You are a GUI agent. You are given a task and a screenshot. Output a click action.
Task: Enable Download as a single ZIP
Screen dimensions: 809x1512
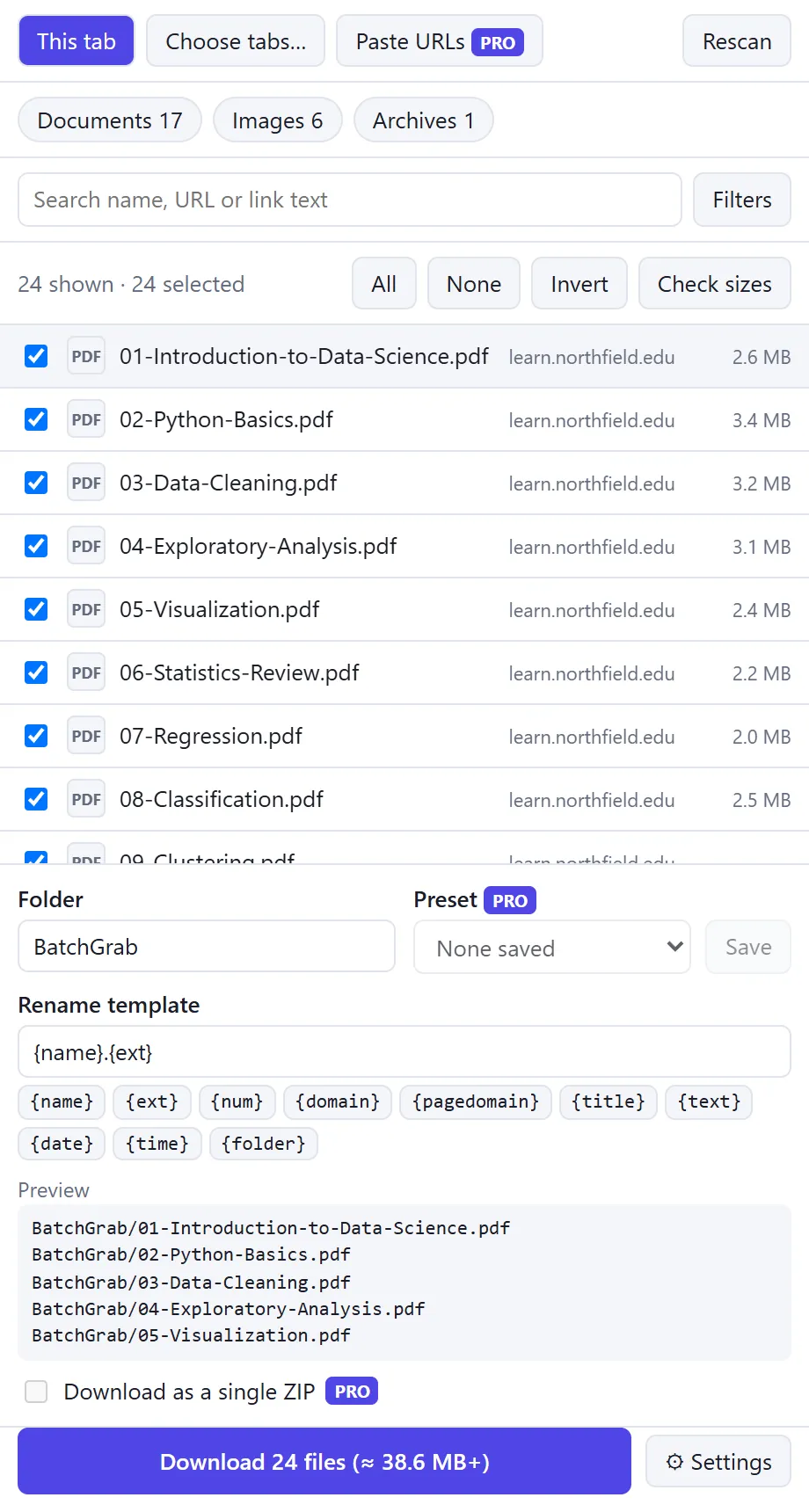click(x=36, y=1392)
